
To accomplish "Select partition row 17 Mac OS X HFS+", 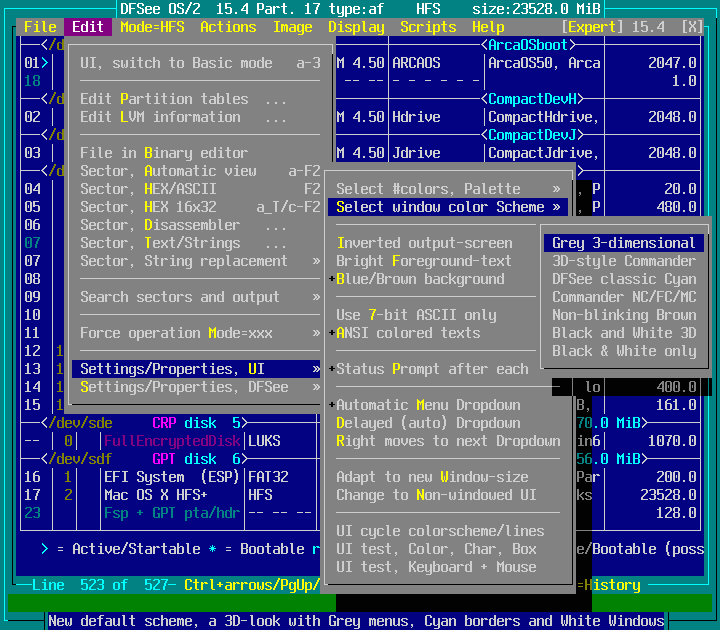I will pyautogui.click(x=170, y=495).
